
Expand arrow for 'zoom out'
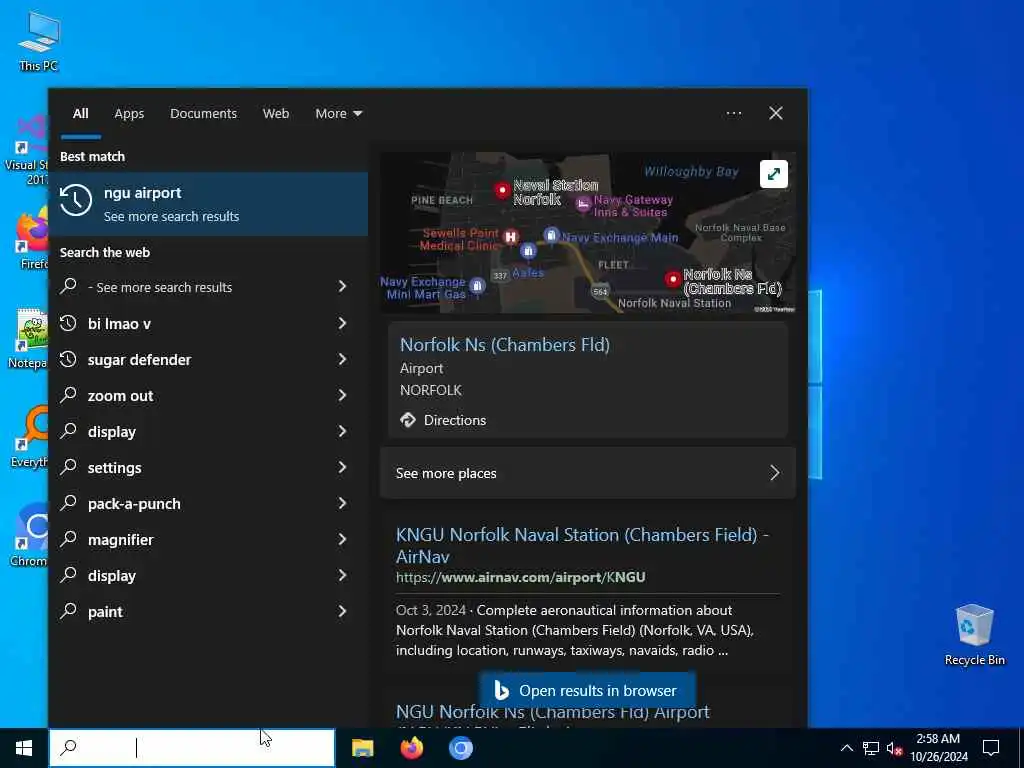[x=342, y=394]
